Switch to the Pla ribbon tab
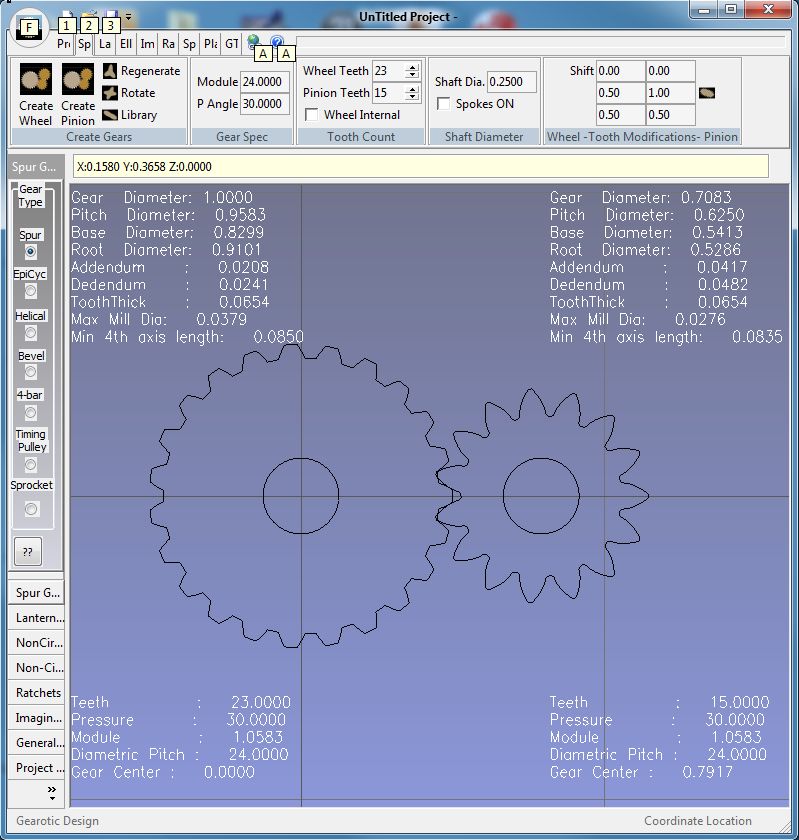This screenshot has width=799, height=840. coord(211,44)
